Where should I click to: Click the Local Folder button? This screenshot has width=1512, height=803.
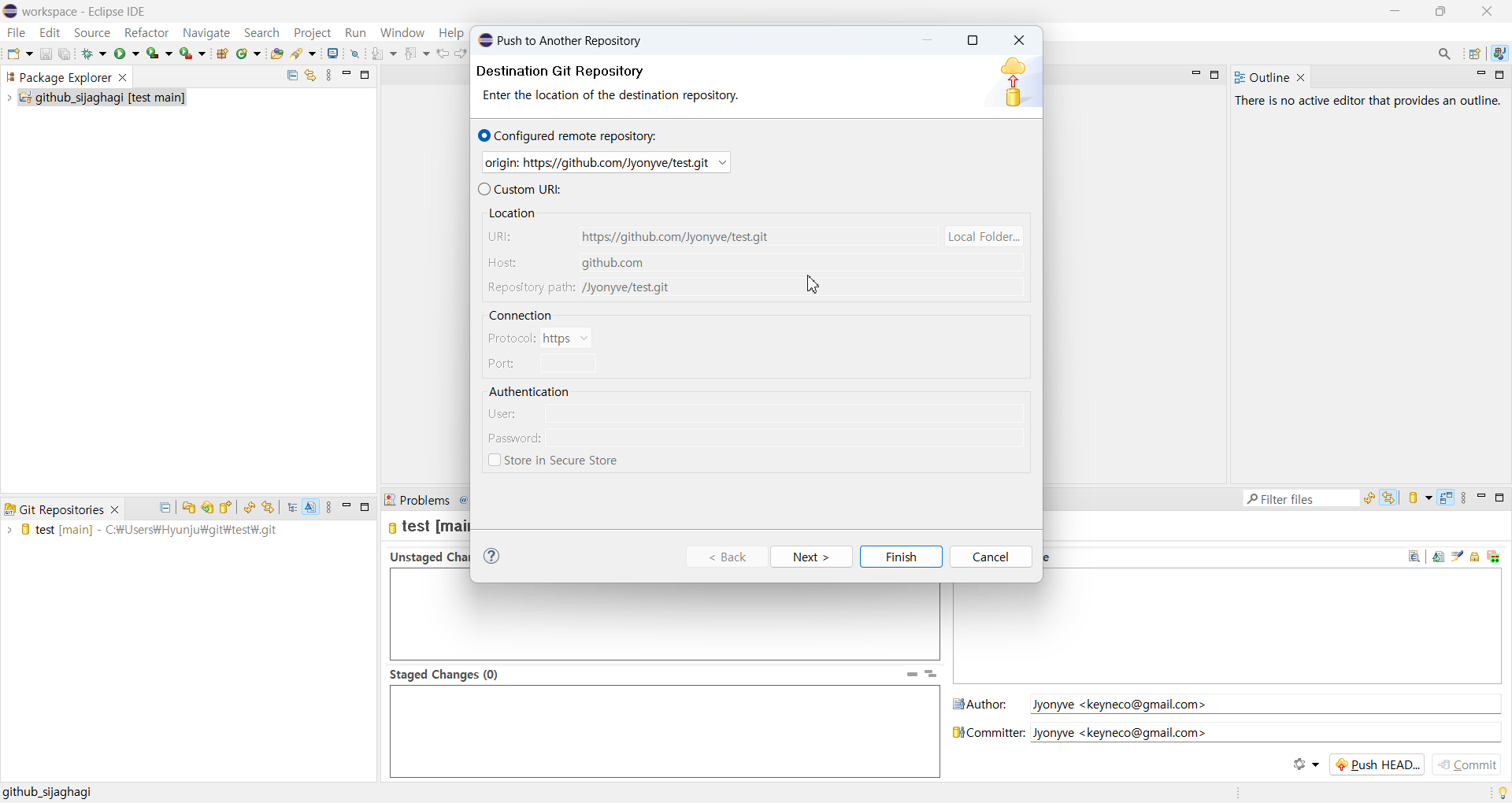click(984, 237)
